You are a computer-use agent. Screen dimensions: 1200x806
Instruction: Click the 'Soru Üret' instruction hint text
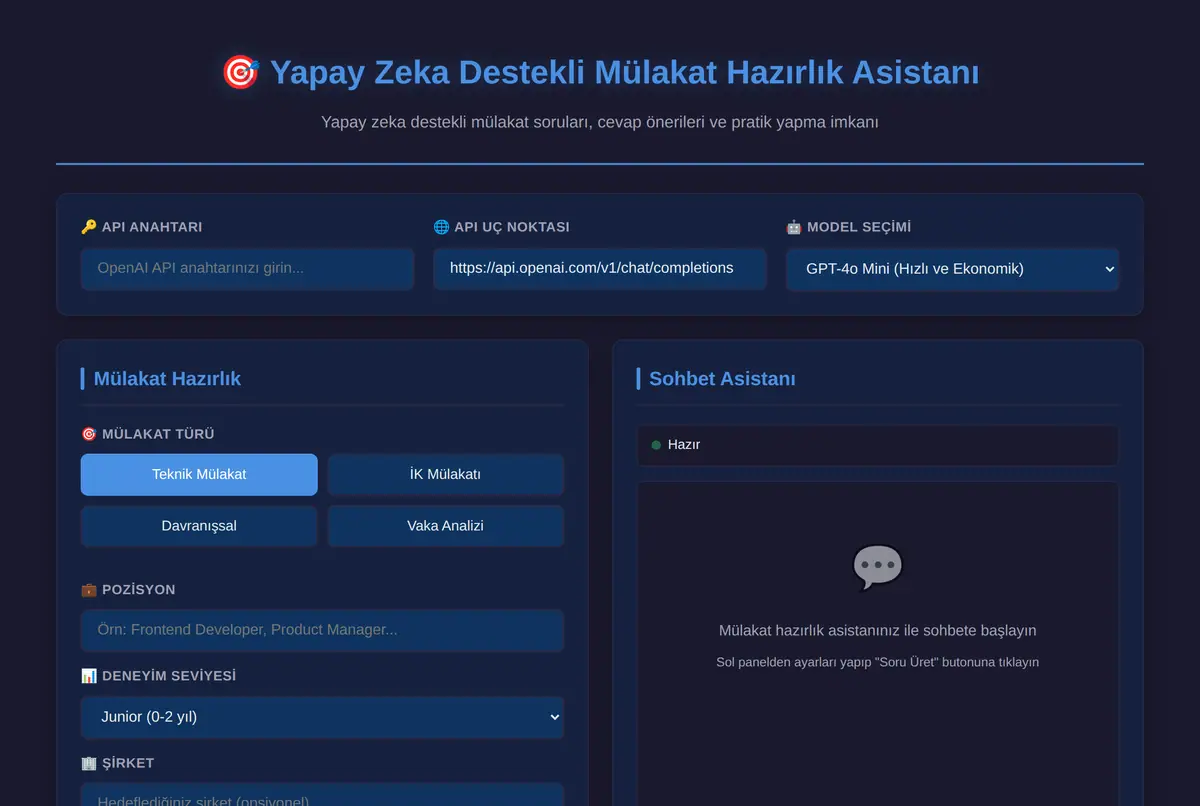[878, 662]
